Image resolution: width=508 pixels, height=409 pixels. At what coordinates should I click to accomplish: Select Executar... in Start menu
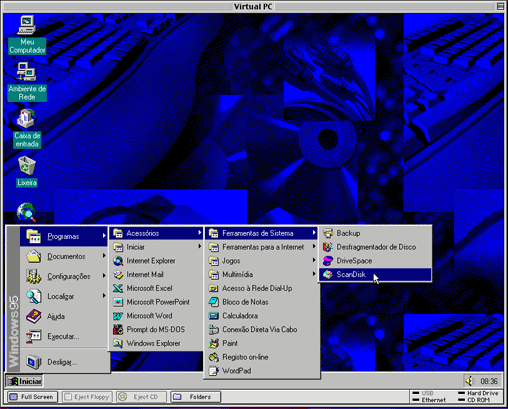(63, 336)
